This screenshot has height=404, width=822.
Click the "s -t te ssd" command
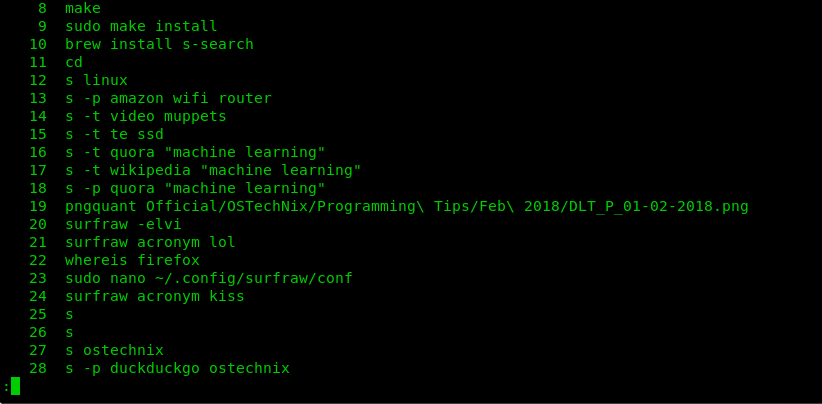point(114,134)
